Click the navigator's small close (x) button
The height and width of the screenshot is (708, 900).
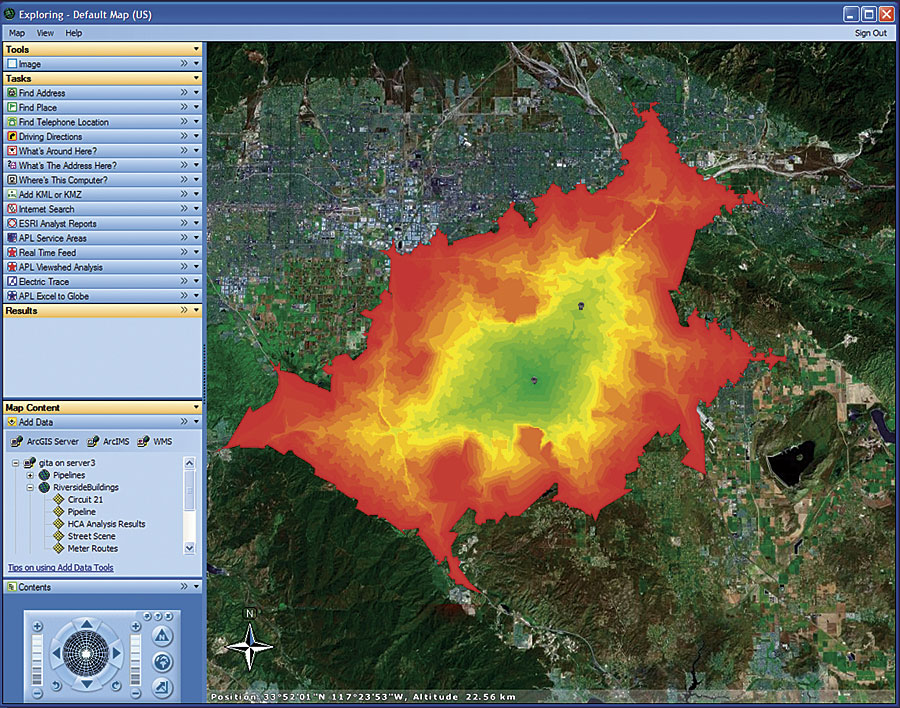click(x=169, y=616)
